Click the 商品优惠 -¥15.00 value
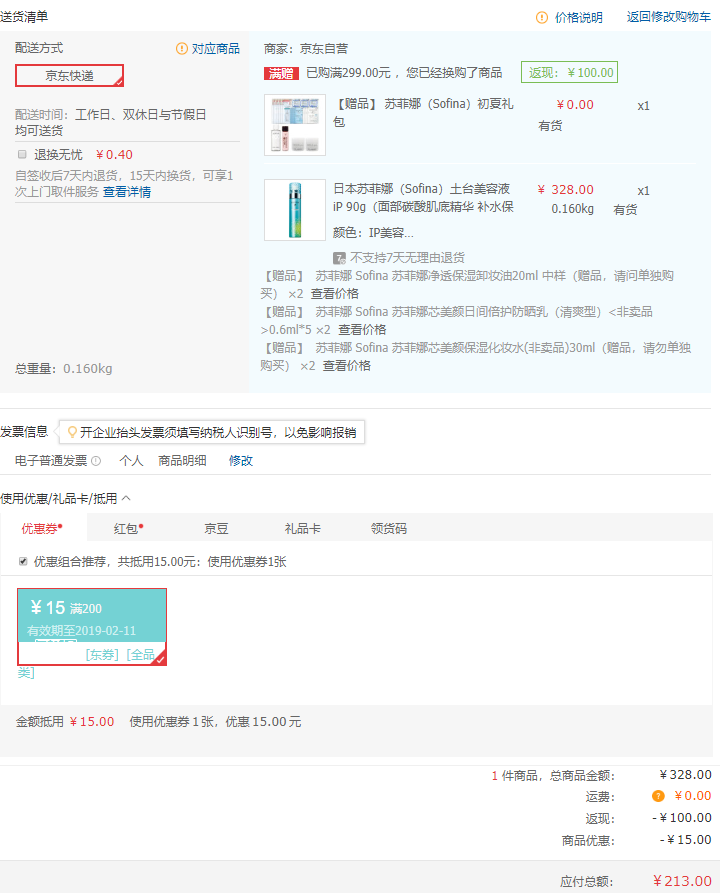 pos(686,840)
